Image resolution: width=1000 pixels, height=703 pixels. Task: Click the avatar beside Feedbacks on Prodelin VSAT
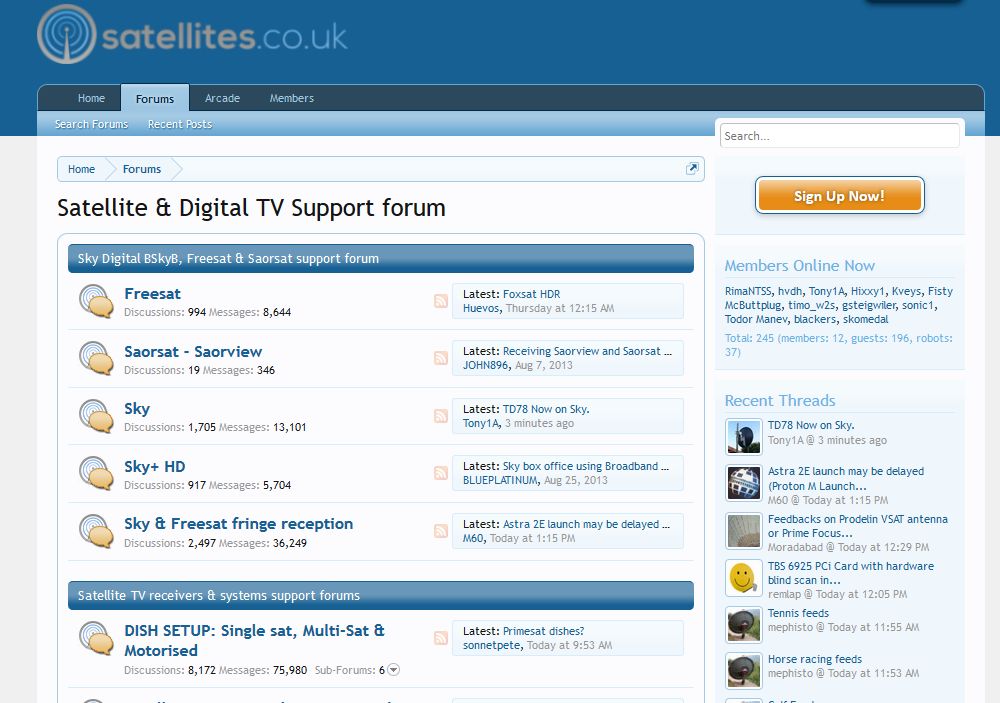[x=744, y=531]
